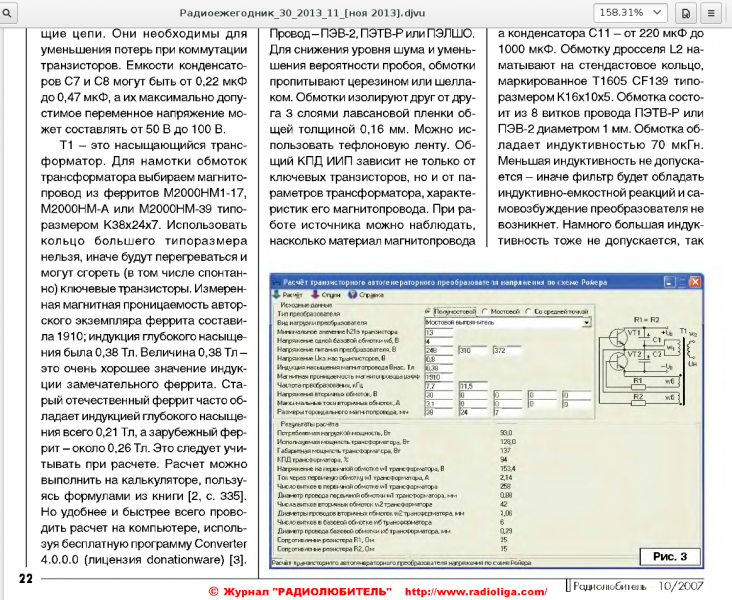
Task: Open "Мостовой выпрямитель" combo box in figure
Action: tap(508, 322)
